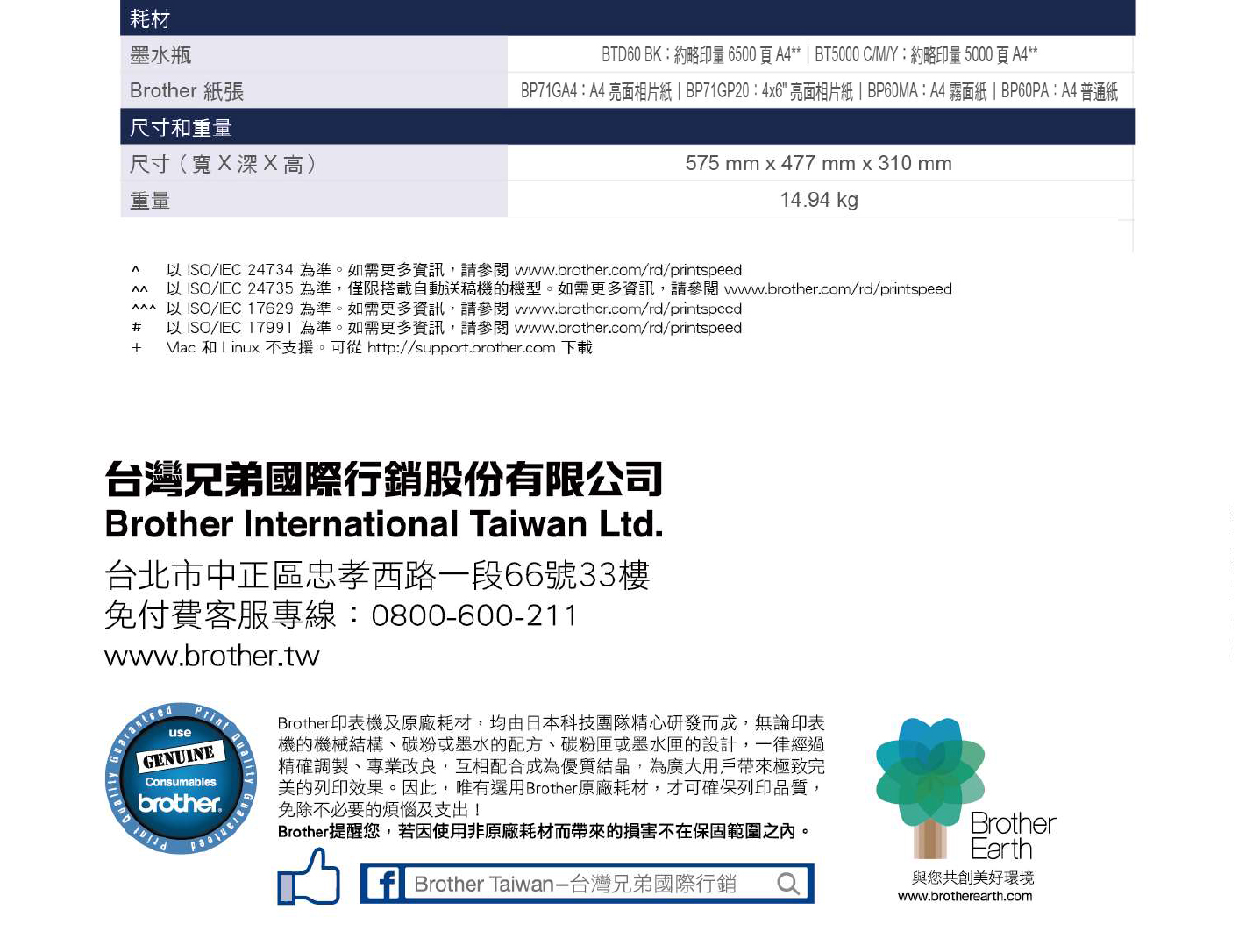Image resolution: width=1253 pixels, height=952 pixels.
Task: Click the Brother Earth tree logo
Action: 930,787
